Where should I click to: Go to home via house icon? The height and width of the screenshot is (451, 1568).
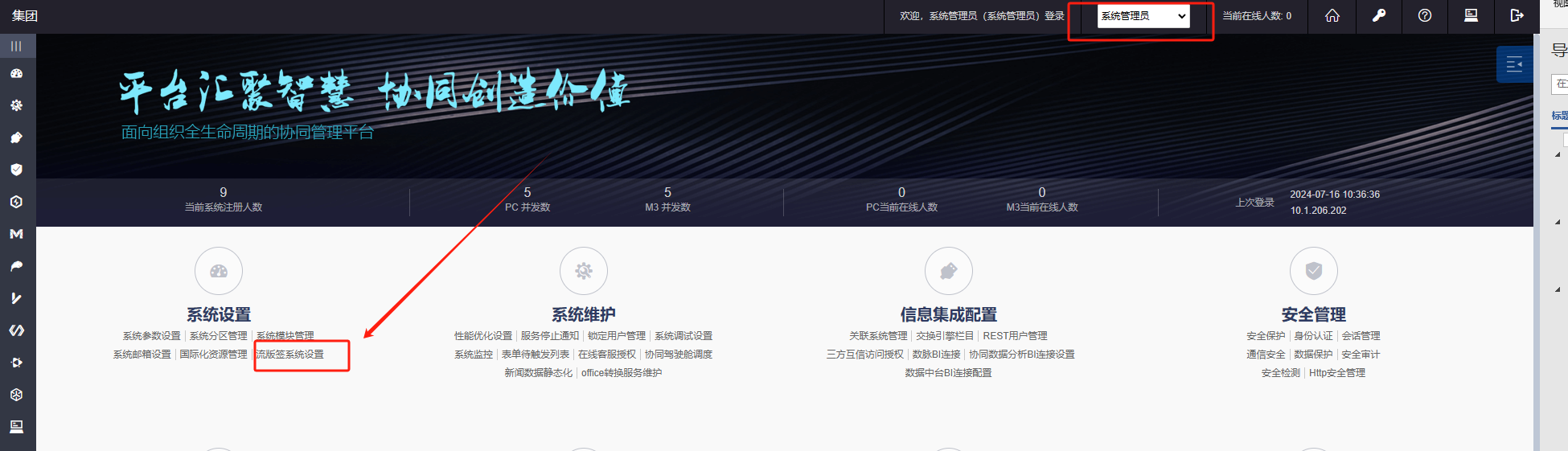pos(1332,15)
